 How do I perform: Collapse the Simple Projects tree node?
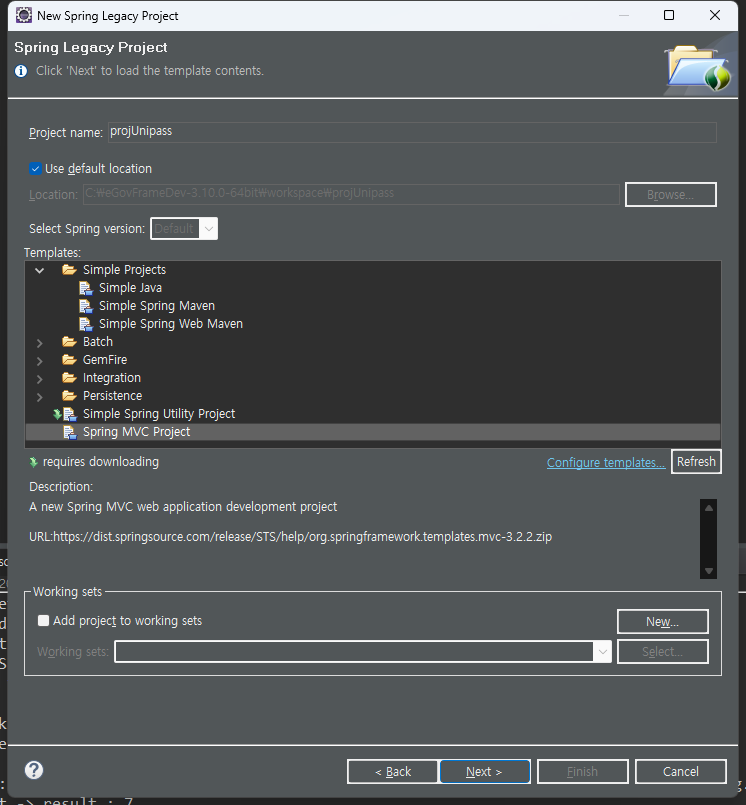click(x=40, y=270)
